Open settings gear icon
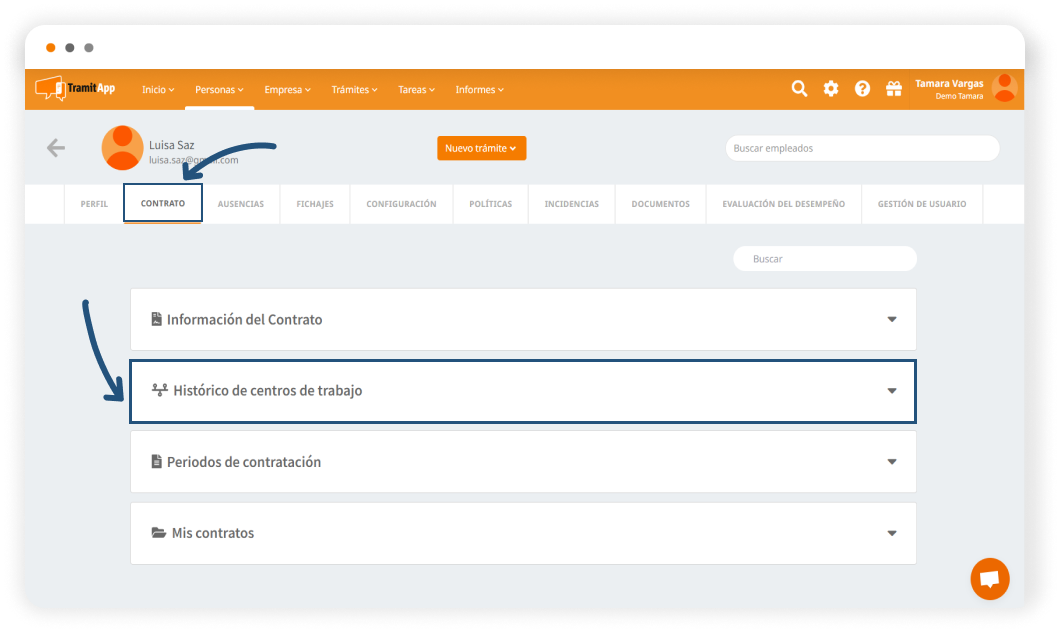Viewport: 1061px width, 633px height. coord(831,89)
